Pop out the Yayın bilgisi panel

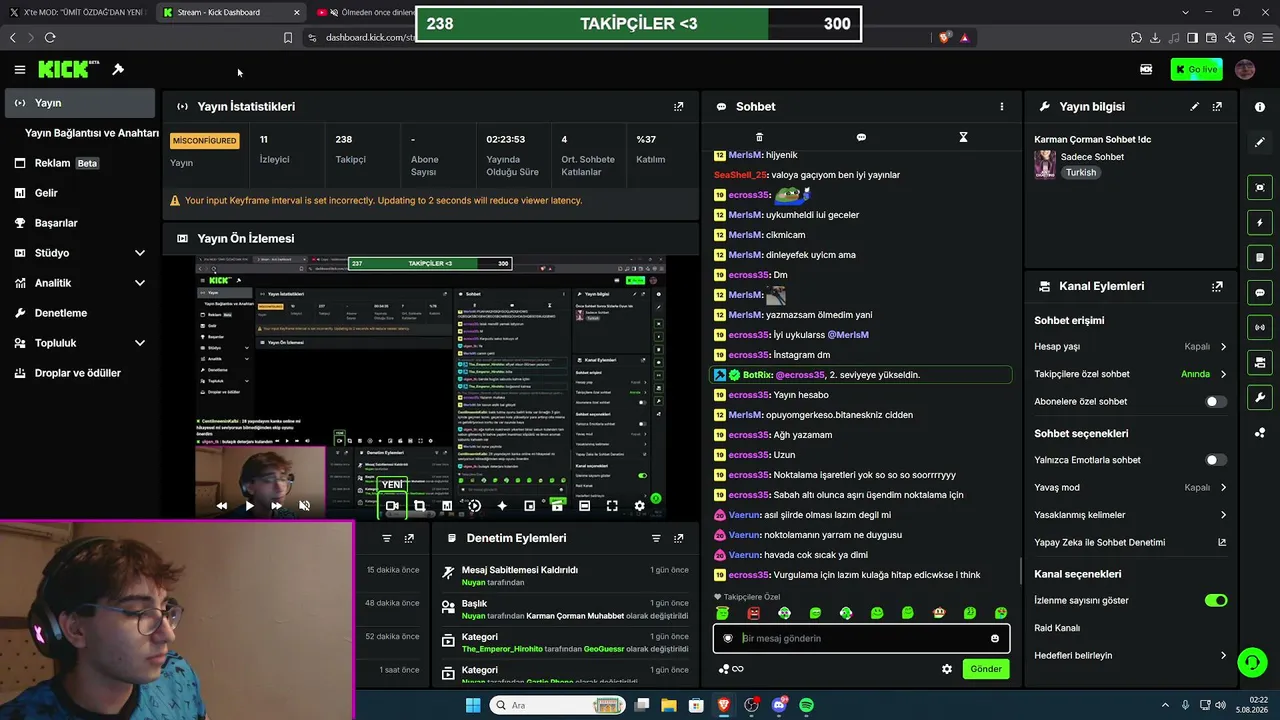(x=1217, y=106)
